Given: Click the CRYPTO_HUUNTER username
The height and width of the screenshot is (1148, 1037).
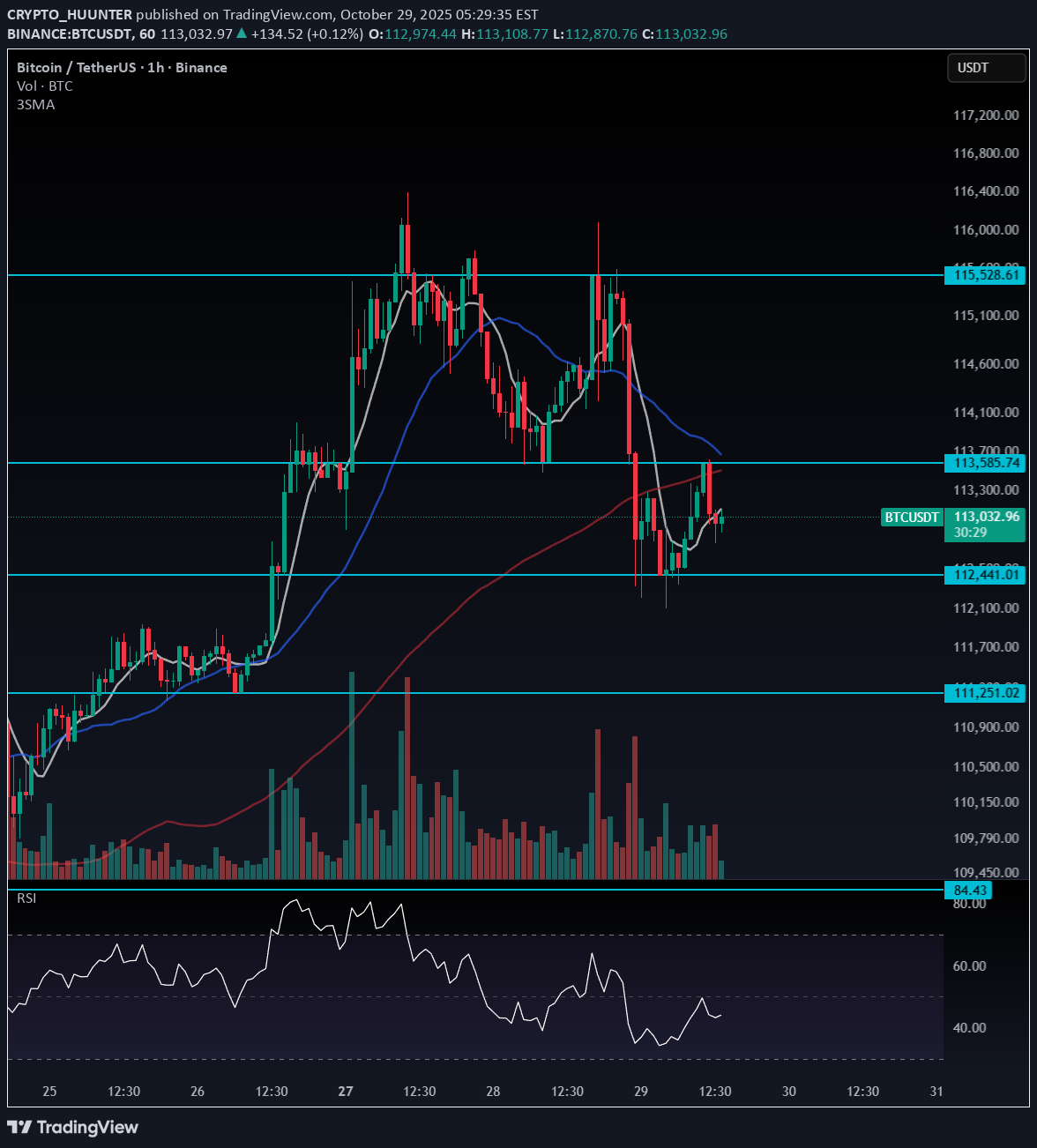Looking at the screenshot, I should pyautogui.click(x=68, y=14).
